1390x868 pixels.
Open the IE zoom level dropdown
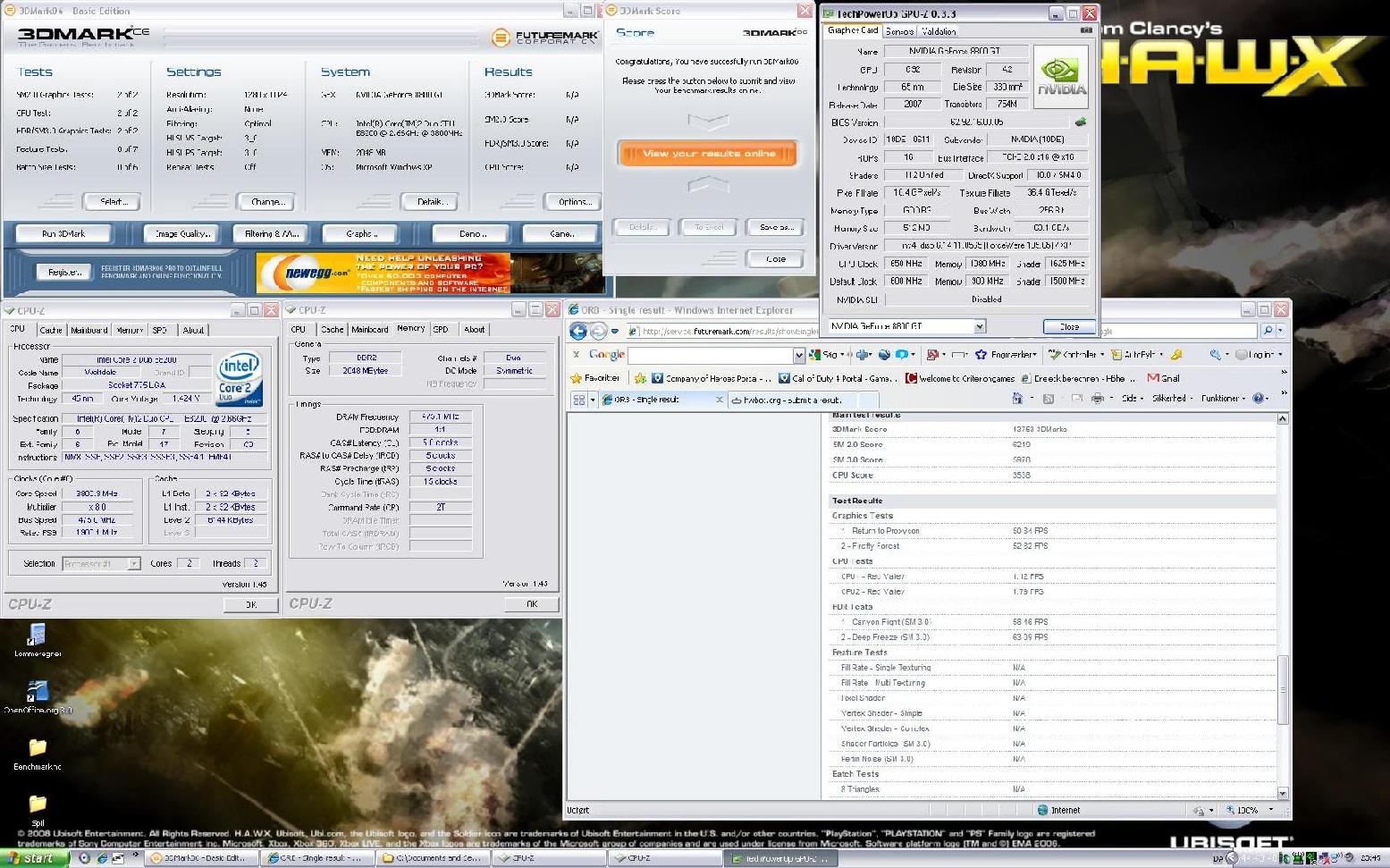point(1272,810)
